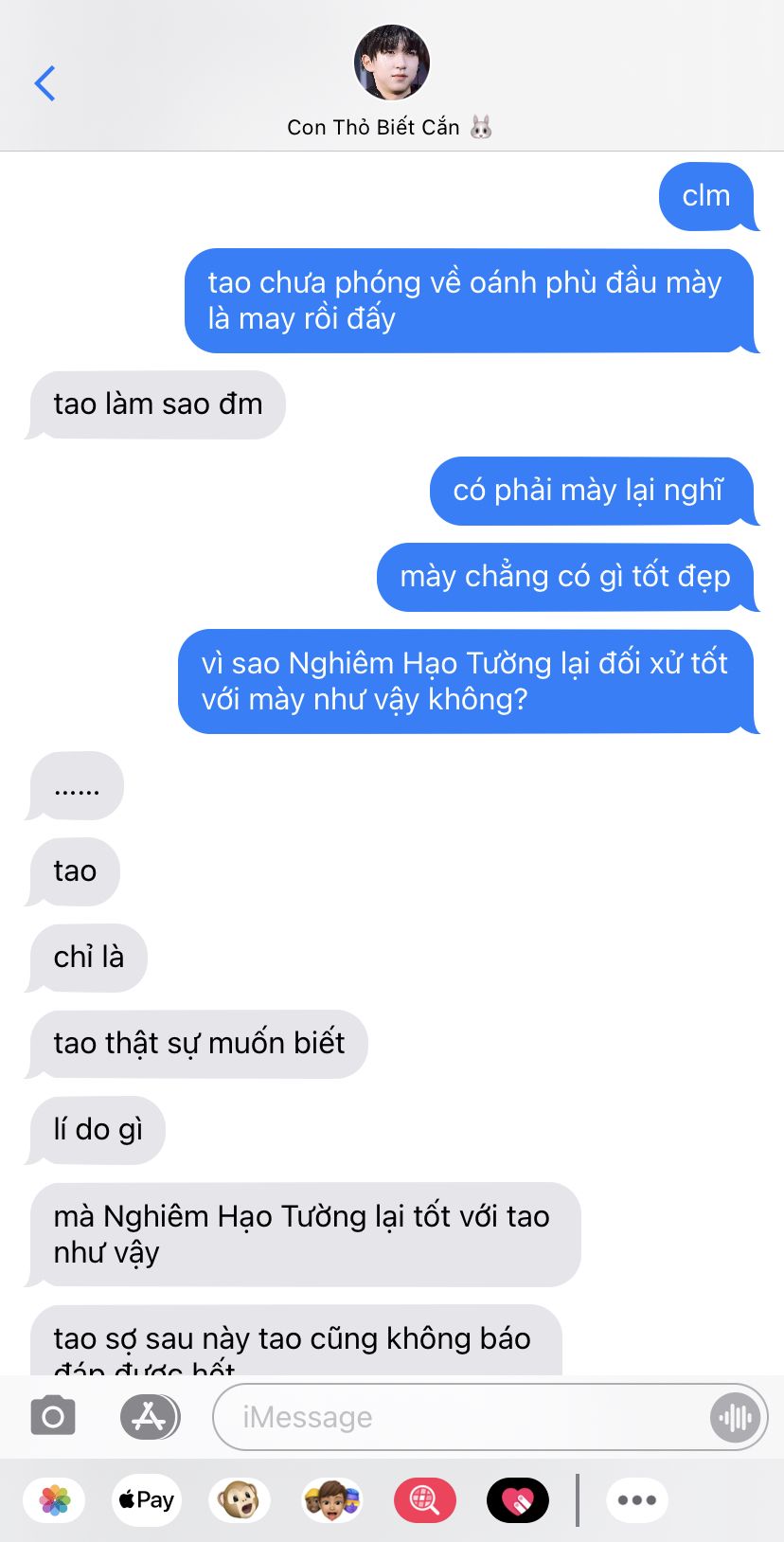The height and width of the screenshot is (1542, 784).
Task: Toggle the App Store apps button
Action: click(x=150, y=1417)
